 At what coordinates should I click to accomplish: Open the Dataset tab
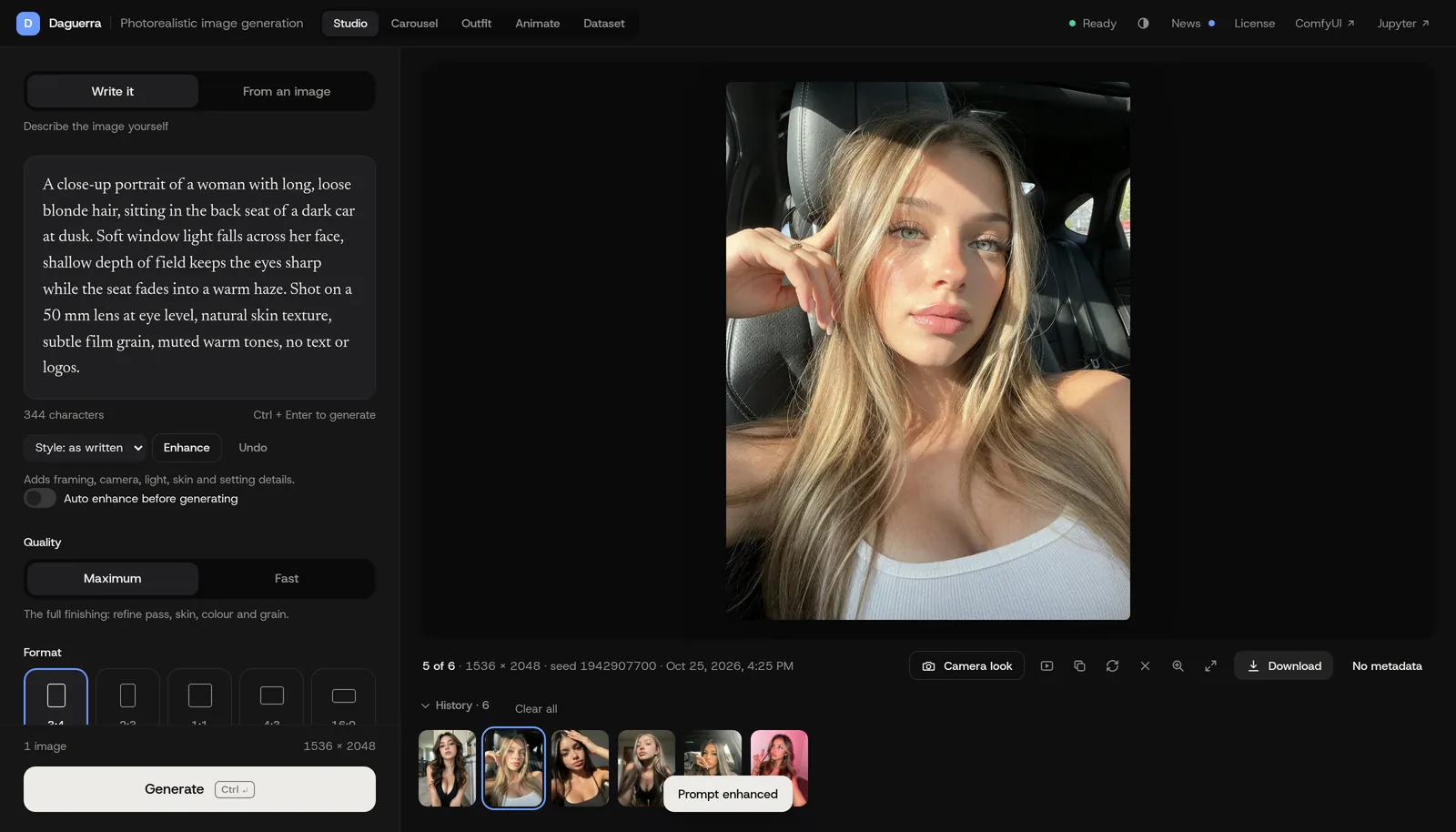[603, 23]
